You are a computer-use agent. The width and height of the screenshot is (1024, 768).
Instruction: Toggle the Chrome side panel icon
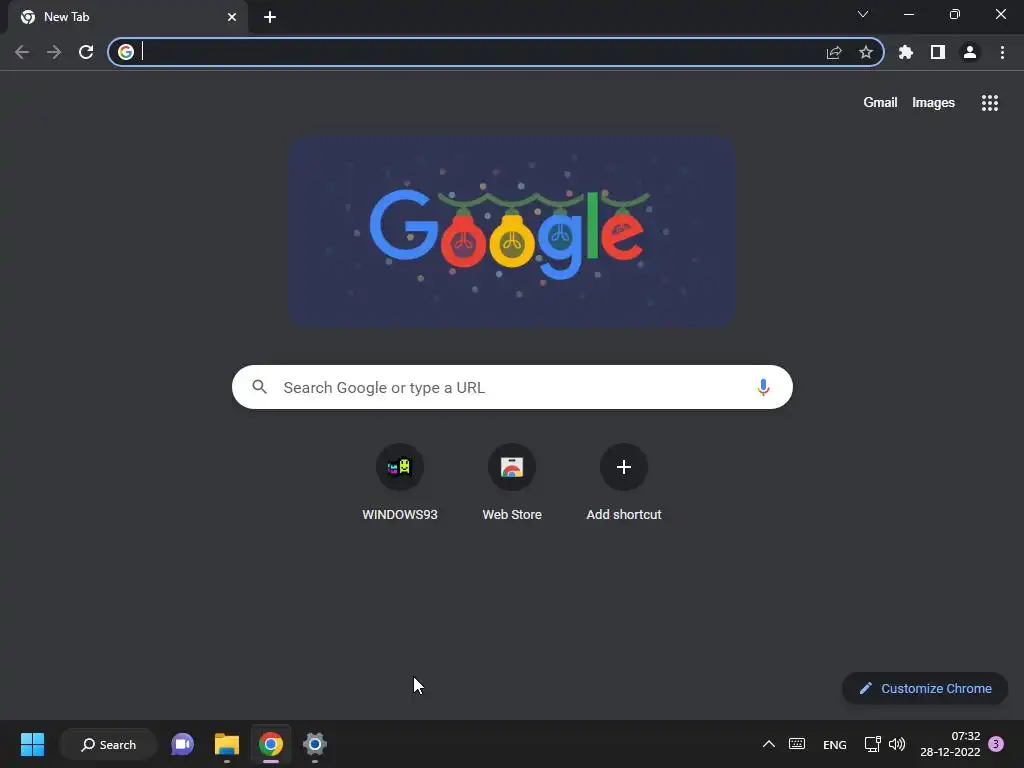(938, 52)
